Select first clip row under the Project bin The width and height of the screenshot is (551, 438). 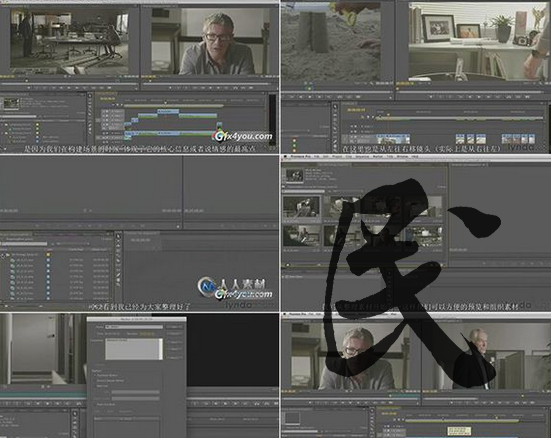(56, 260)
